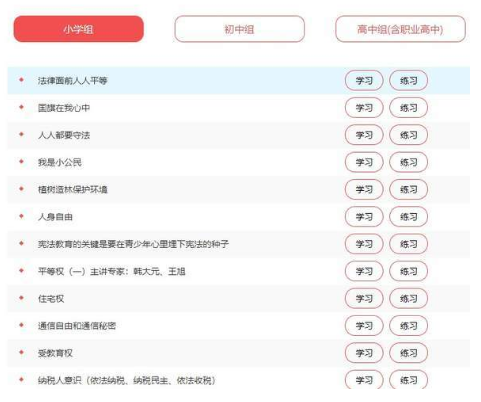
Task: Open 练习 for 平等权（一）lesson
Action: 408,271
